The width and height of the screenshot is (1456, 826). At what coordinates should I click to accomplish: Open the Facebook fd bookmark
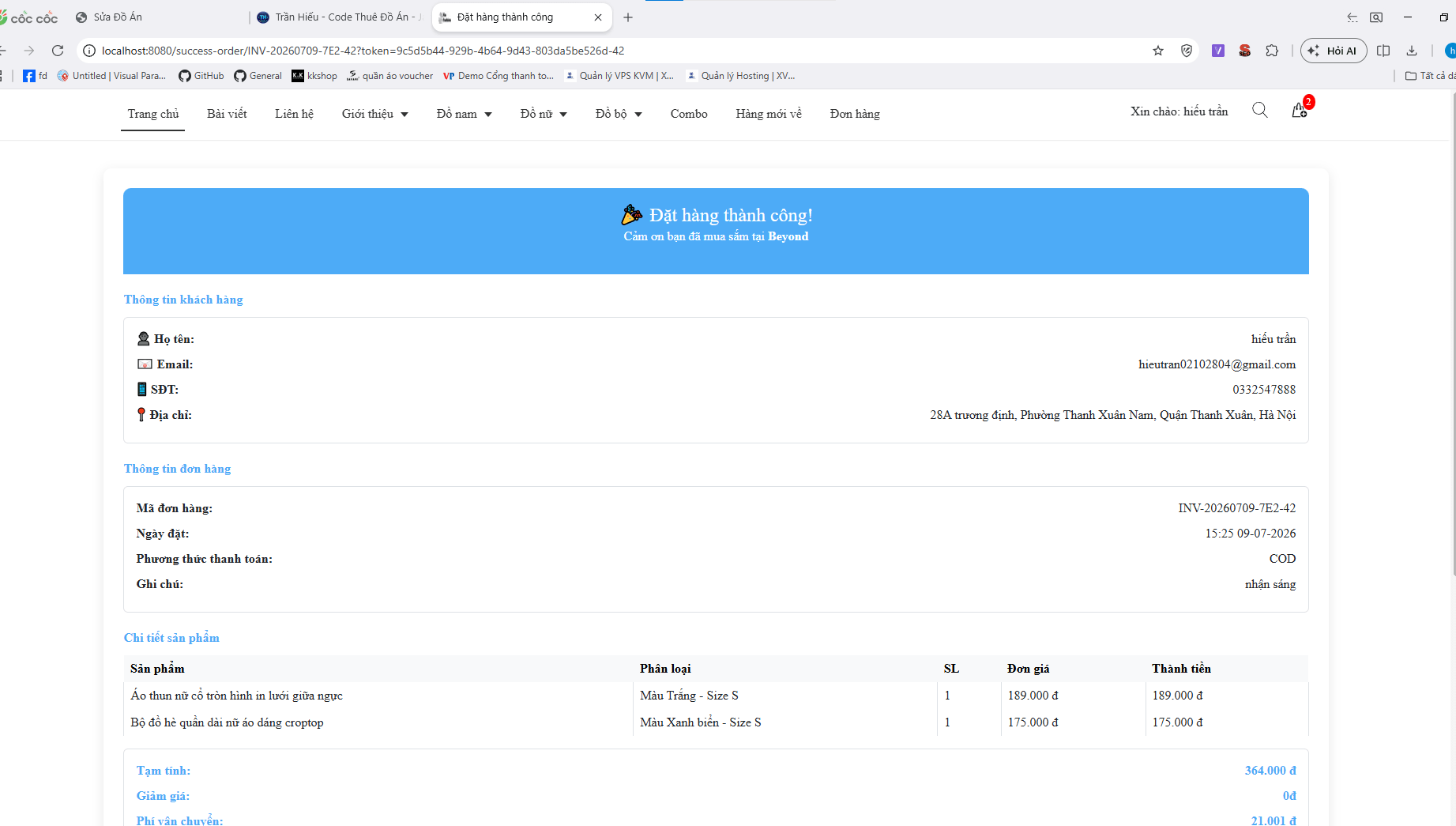[35, 76]
